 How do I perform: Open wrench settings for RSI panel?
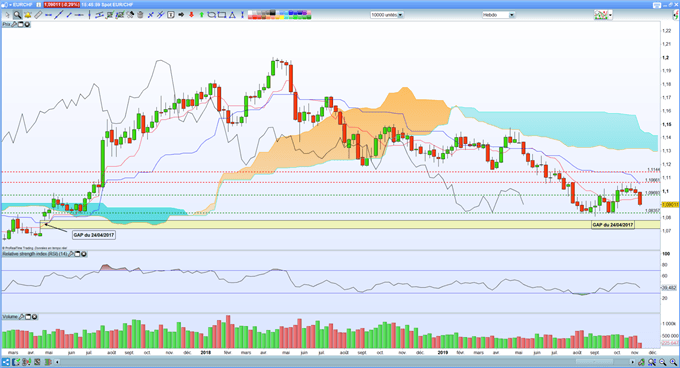71,254
